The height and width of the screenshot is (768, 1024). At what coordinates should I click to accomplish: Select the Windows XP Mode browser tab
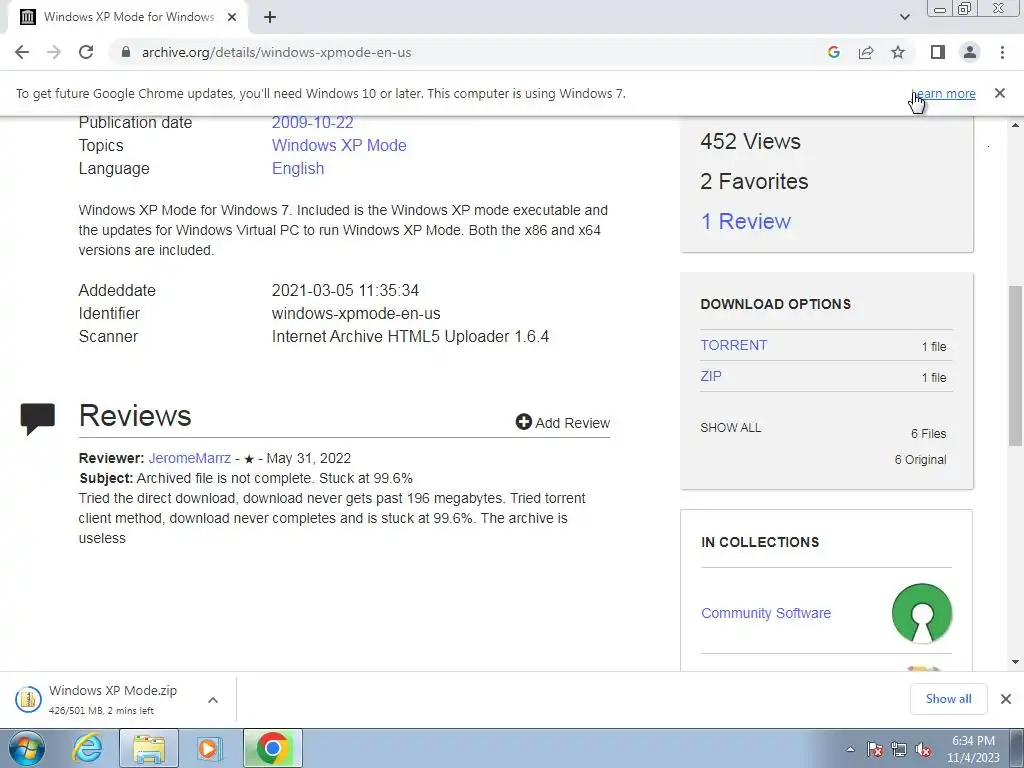point(128,17)
